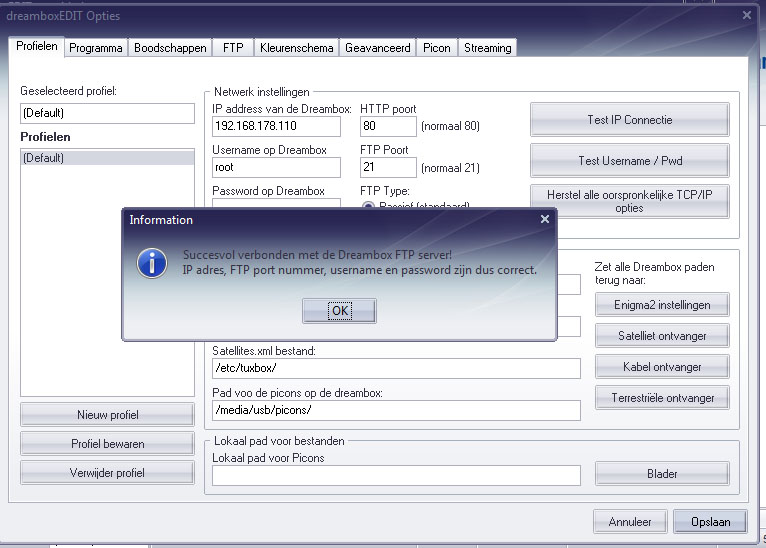Close the dreamboxEDIT Opties window
Viewport: 766px width, 548px height.
coord(746,15)
